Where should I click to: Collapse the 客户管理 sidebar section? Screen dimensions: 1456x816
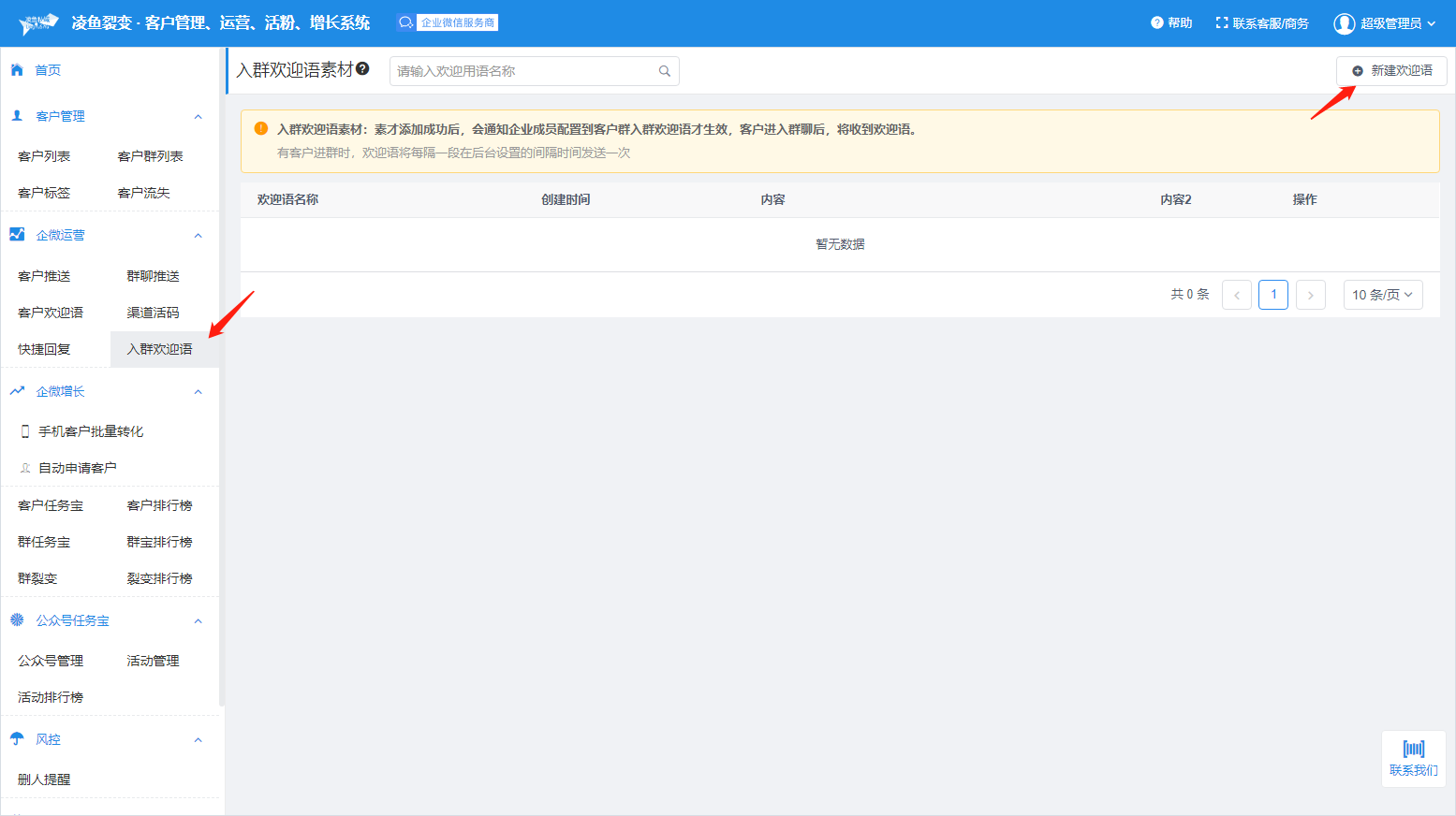tap(198, 116)
